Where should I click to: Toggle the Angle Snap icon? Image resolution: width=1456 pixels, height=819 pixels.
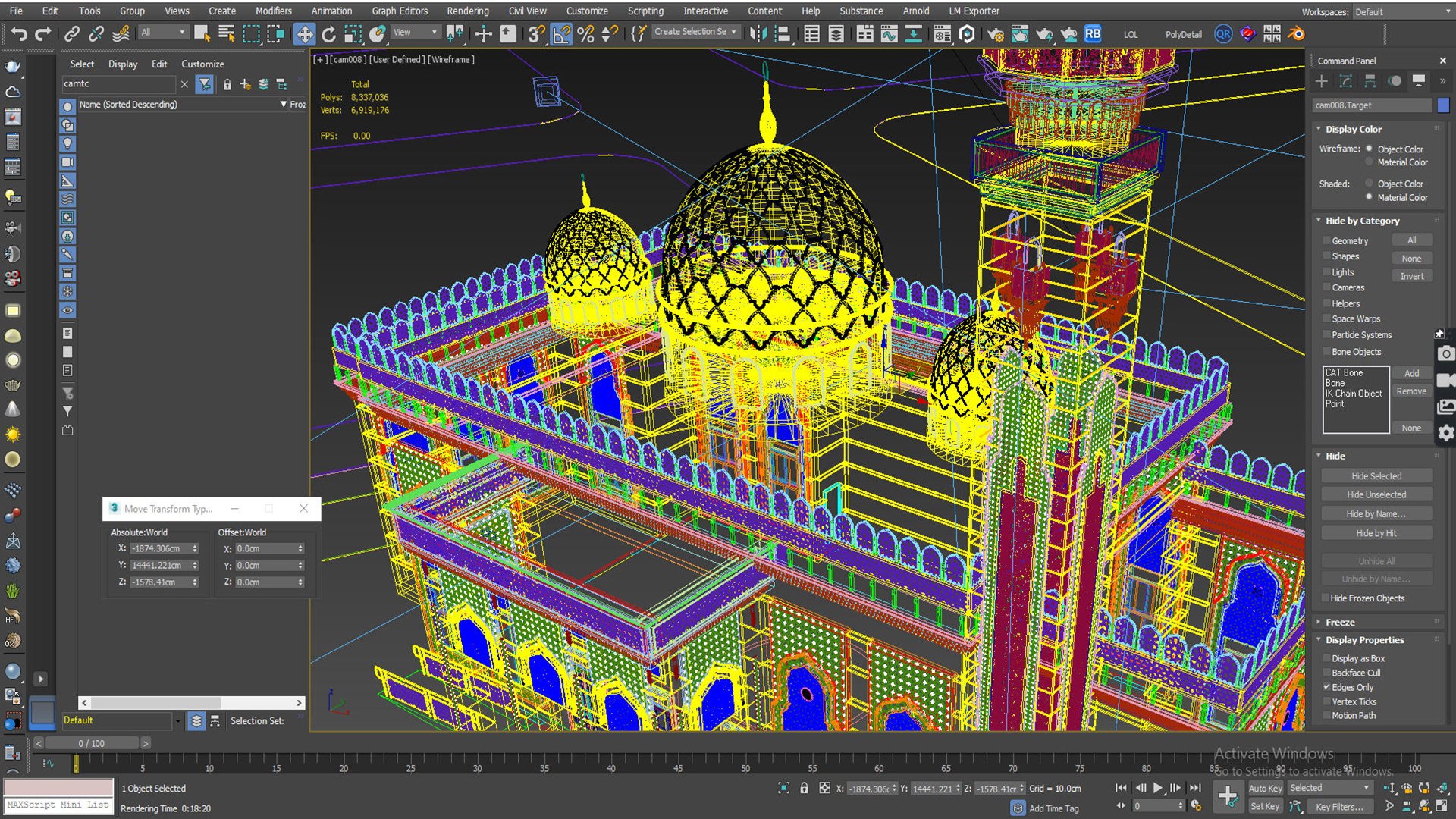tap(561, 33)
